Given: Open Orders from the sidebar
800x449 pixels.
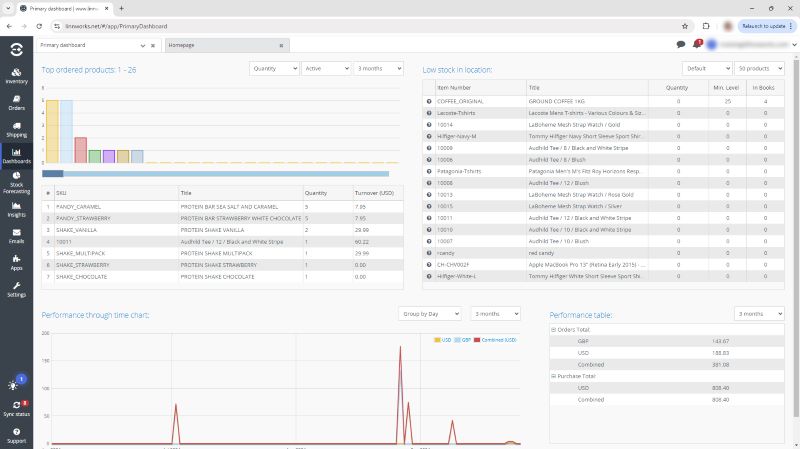Looking at the screenshot, I should 16,103.
